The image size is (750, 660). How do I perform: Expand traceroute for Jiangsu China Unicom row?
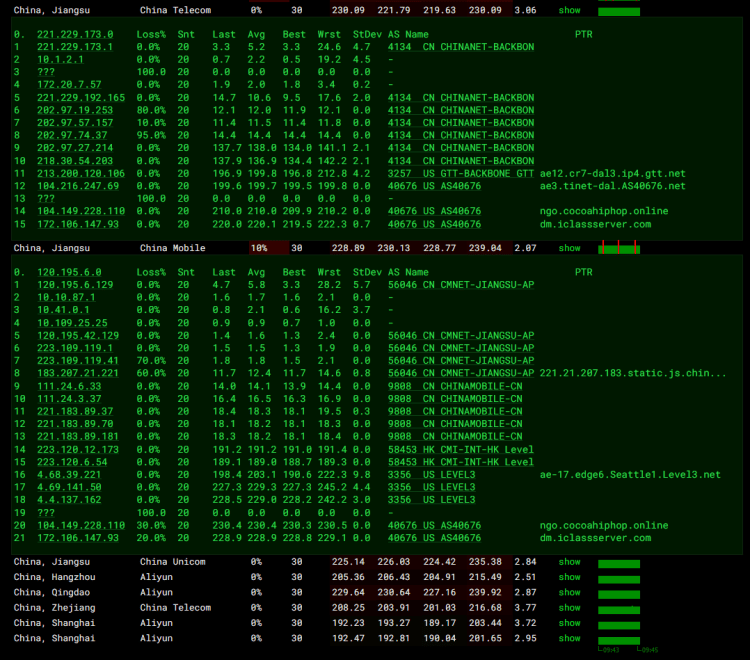point(569,562)
